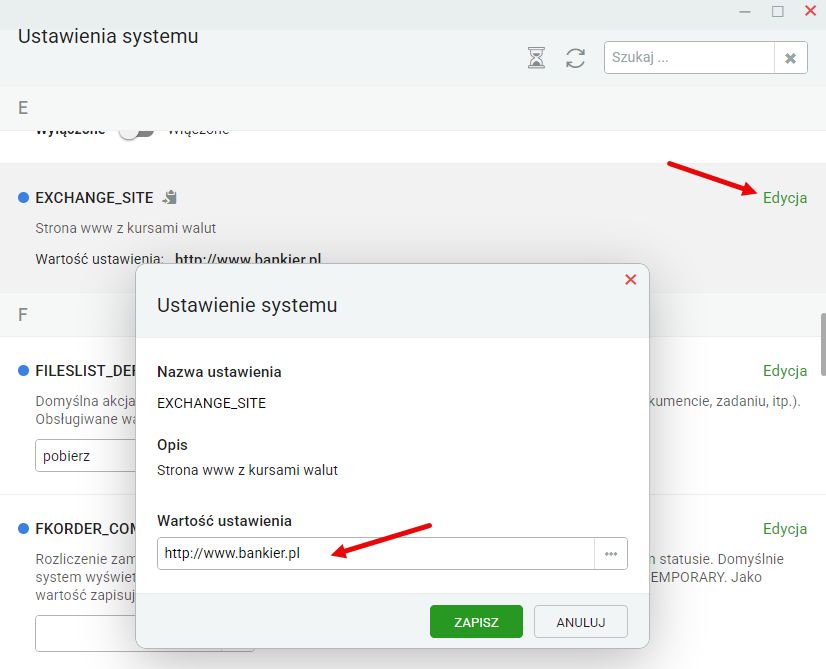Select the section header letter E
This screenshot has height=669, width=826.
(x=23, y=108)
